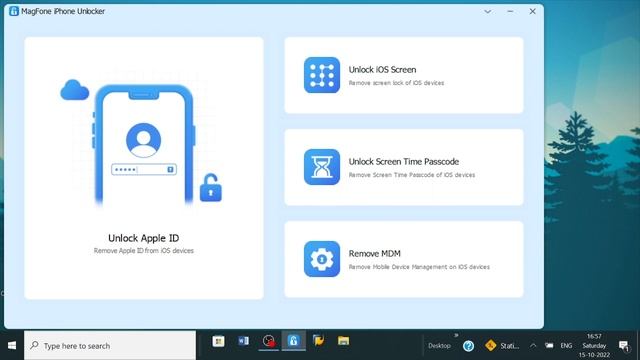
Task: Click the battery/network tray icon
Action: [549, 346]
